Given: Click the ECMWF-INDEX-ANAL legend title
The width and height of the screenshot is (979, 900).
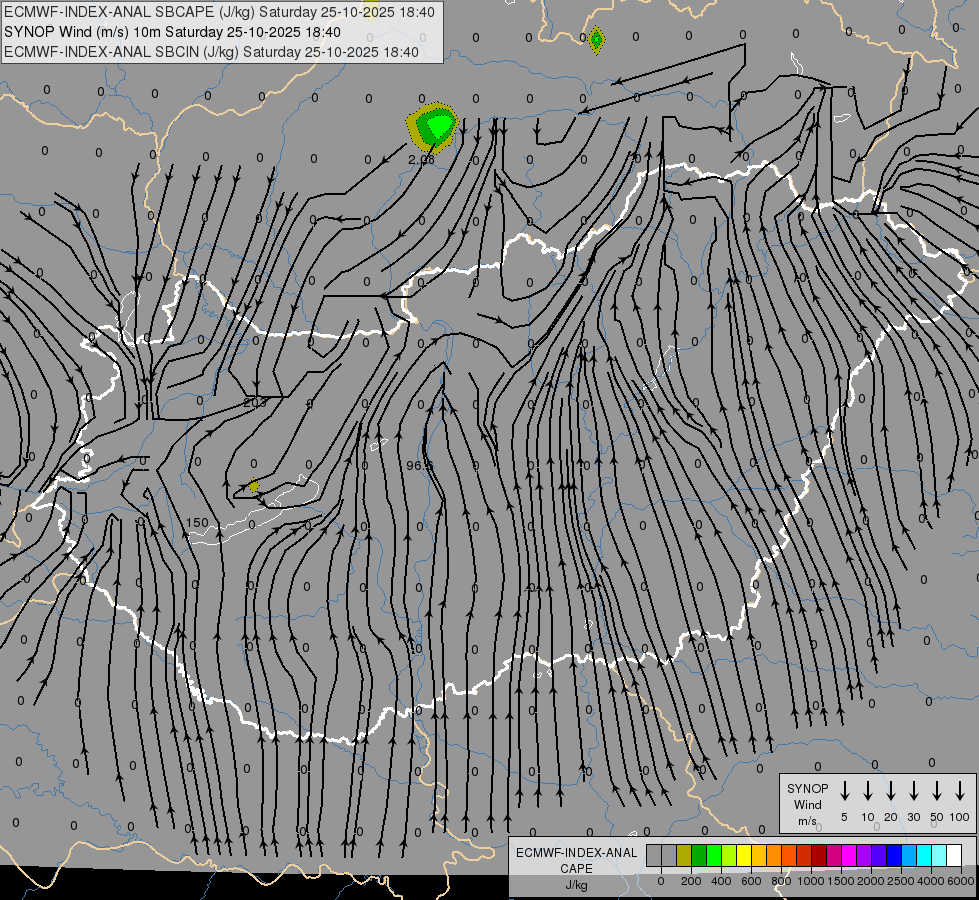Looking at the screenshot, I should [x=577, y=853].
